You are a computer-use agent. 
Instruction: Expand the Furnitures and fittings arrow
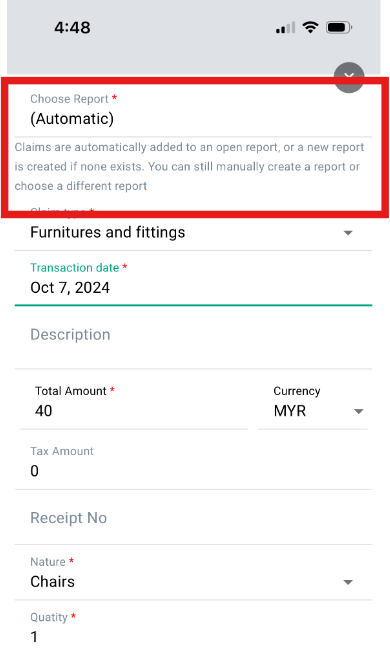tap(348, 233)
